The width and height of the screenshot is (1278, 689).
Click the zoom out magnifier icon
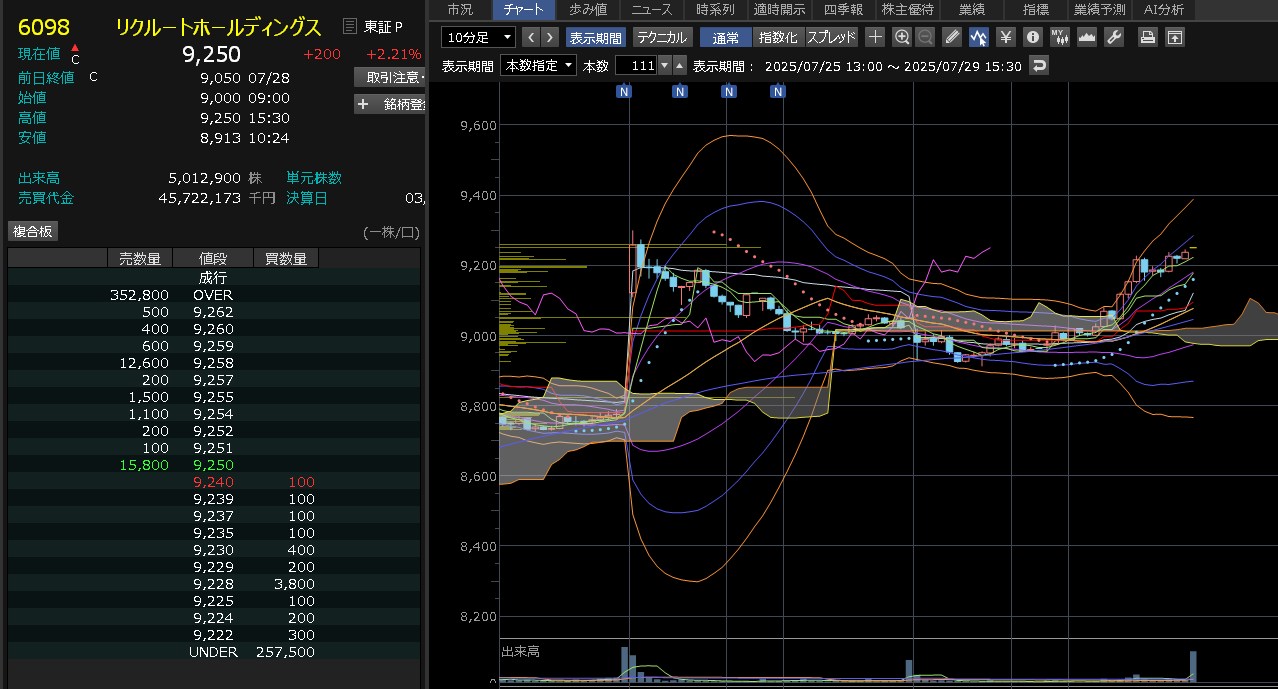(x=925, y=37)
